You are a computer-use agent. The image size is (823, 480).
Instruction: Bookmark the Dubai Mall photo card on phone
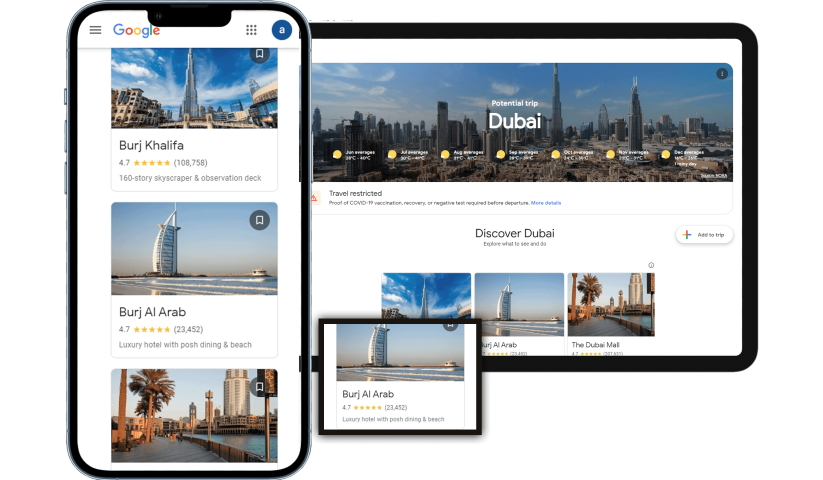tap(259, 387)
